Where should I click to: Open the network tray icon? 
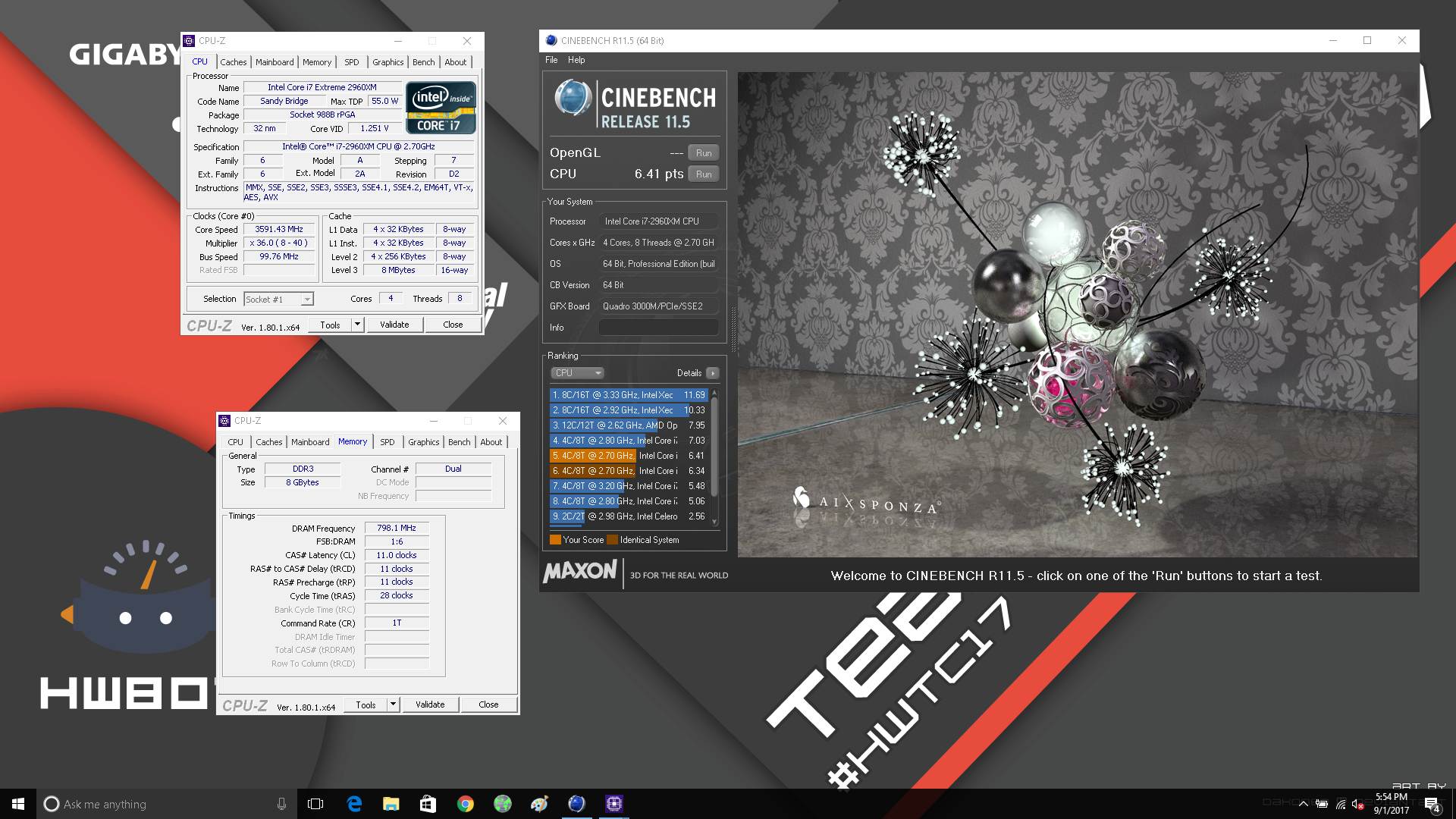click(1341, 804)
